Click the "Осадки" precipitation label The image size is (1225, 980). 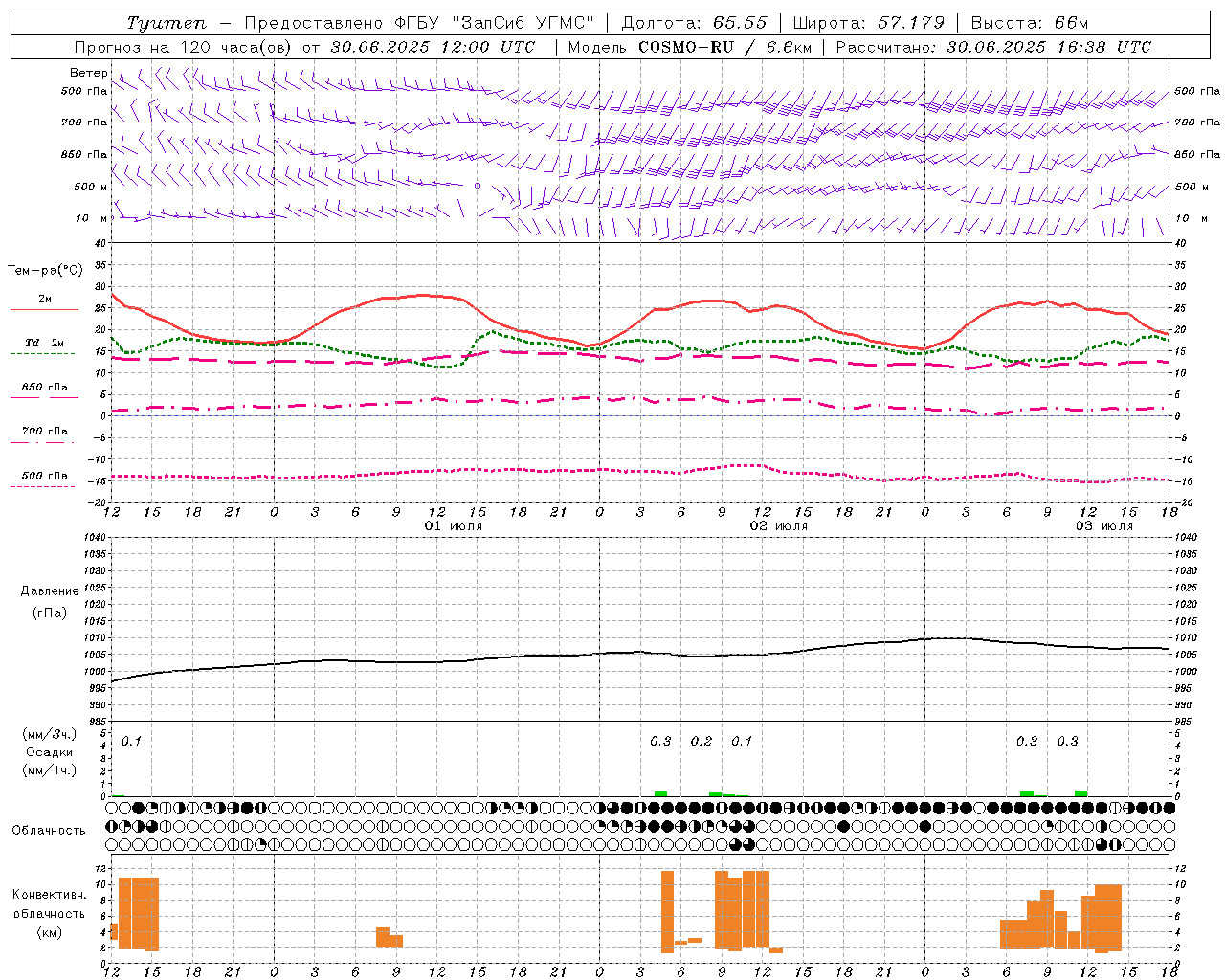(49, 752)
